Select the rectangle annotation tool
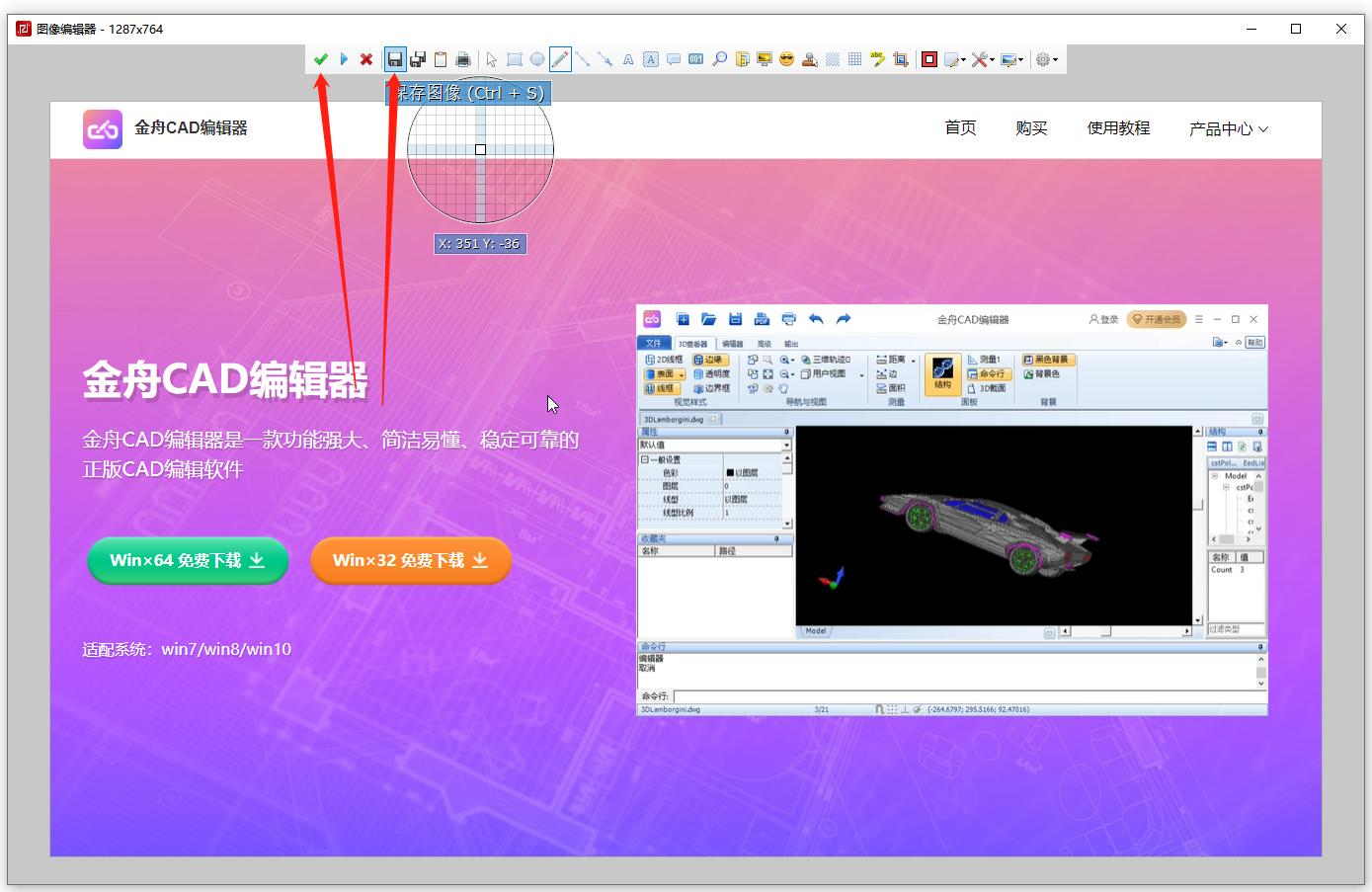The width and height of the screenshot is (1372, 892). pyautogui.click(x=513, y=59)
